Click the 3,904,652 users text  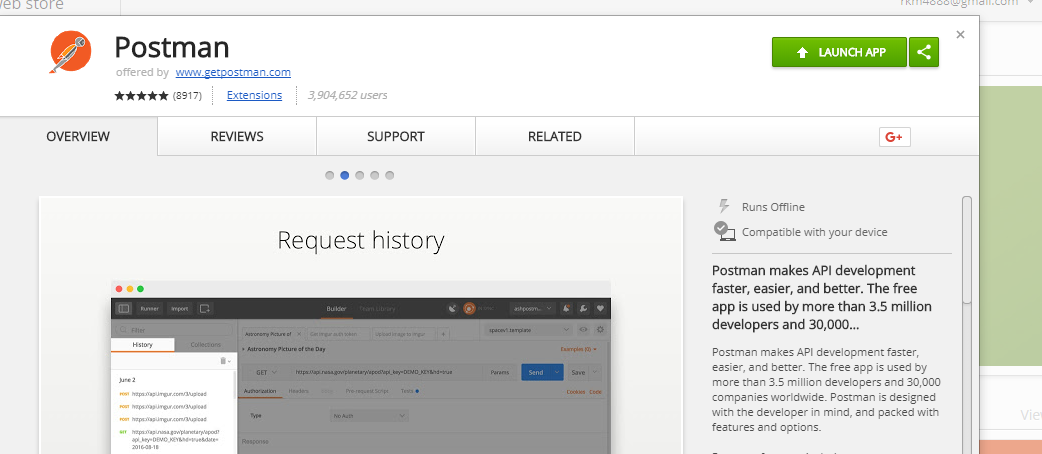coord(348,95)
